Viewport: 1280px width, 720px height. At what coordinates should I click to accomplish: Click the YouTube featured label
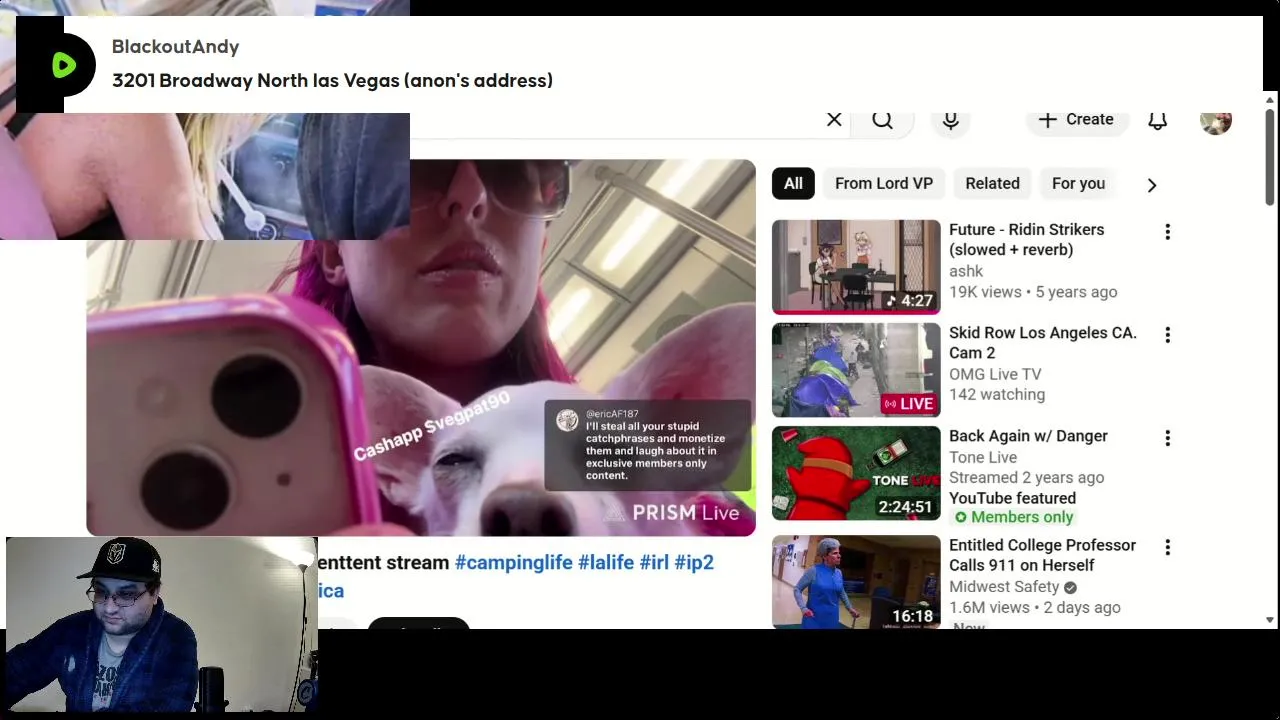(1012, 498)
